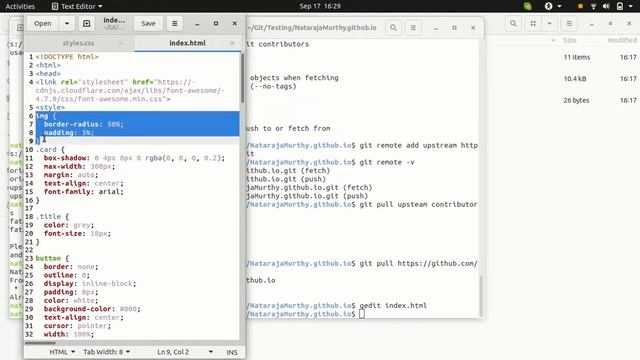This screenshot has height=360, width=640.
Task: Click on '.title {' line in editor
Action: 52,216
